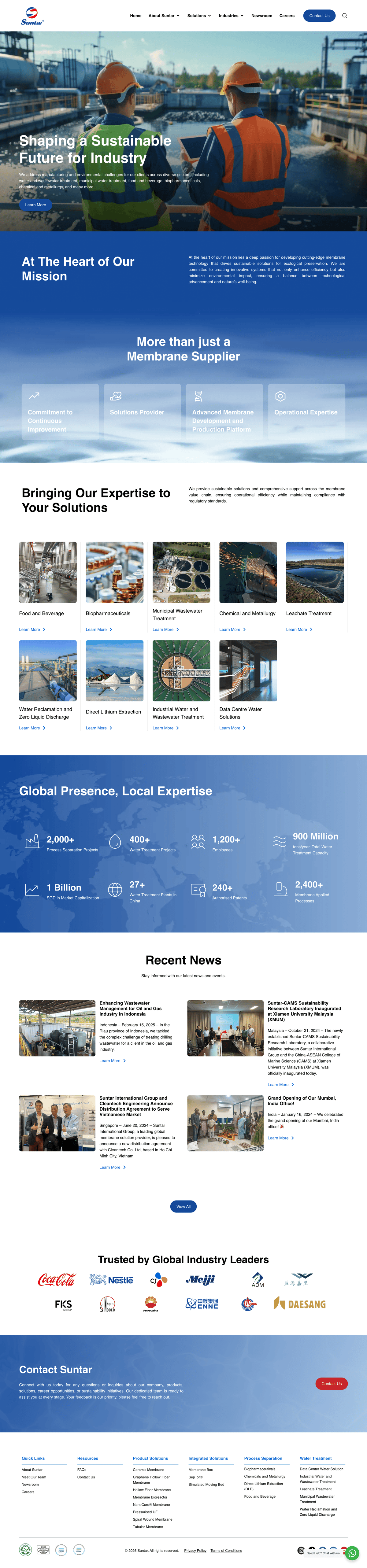Open Careers from the top navigation
367x1568 pixels.
(x=287, y=16)
